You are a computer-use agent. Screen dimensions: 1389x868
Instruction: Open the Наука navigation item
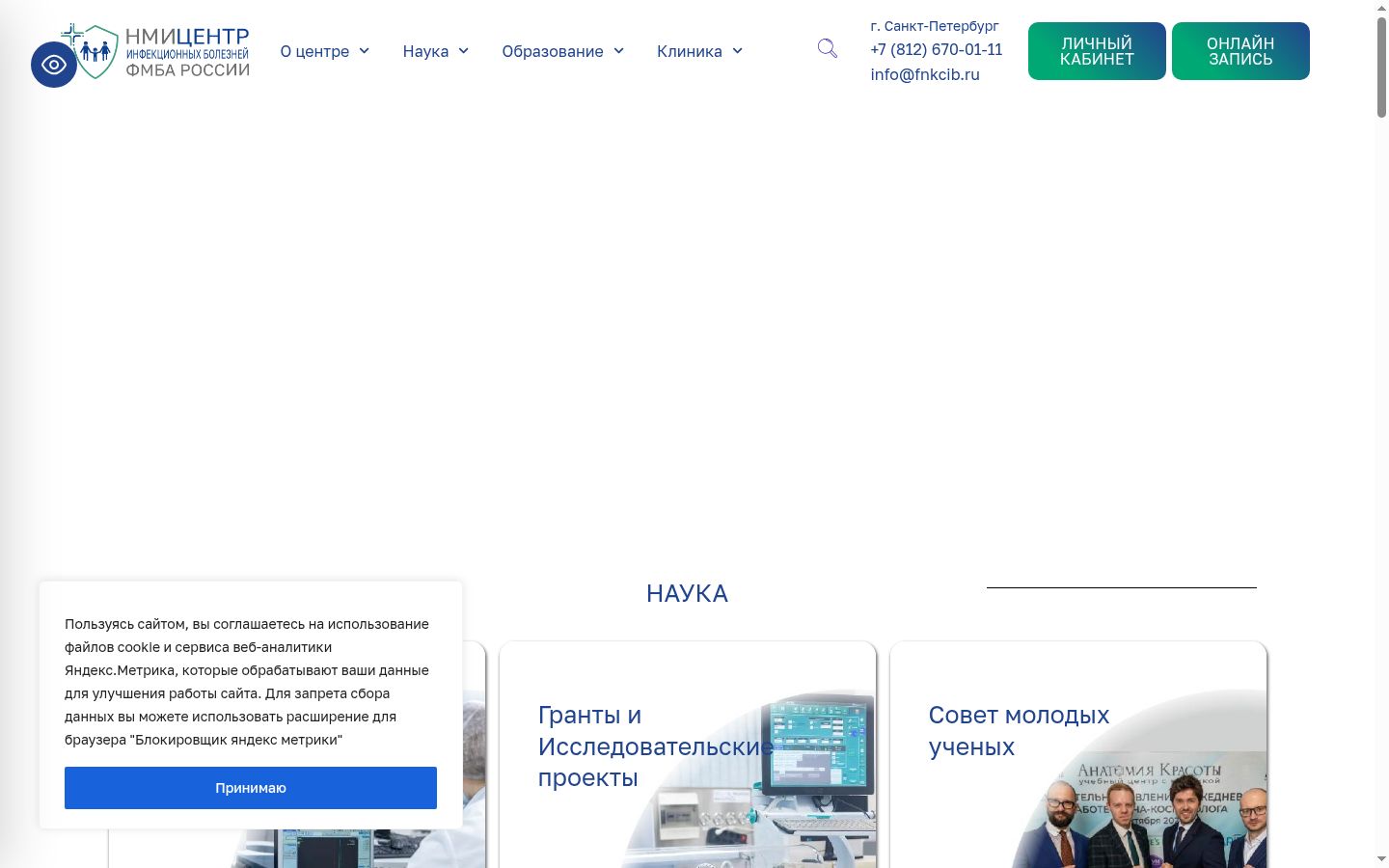425,51
